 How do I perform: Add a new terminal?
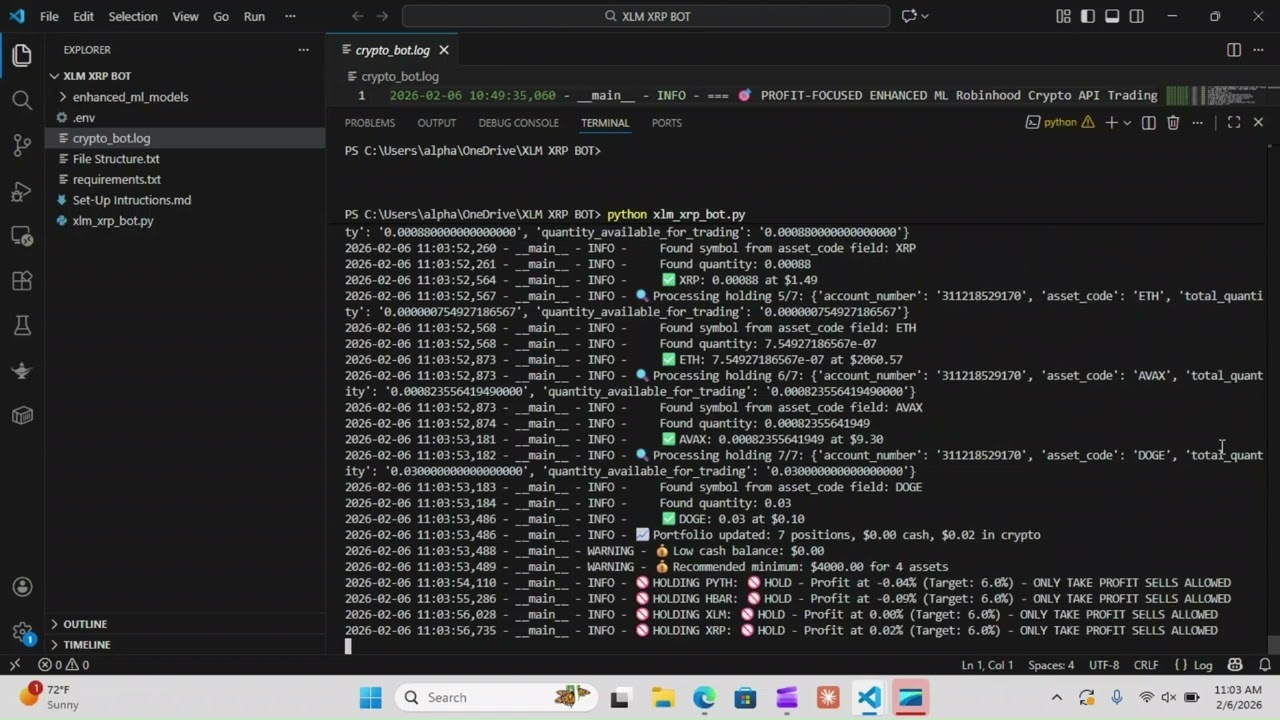coord(1111,123)
